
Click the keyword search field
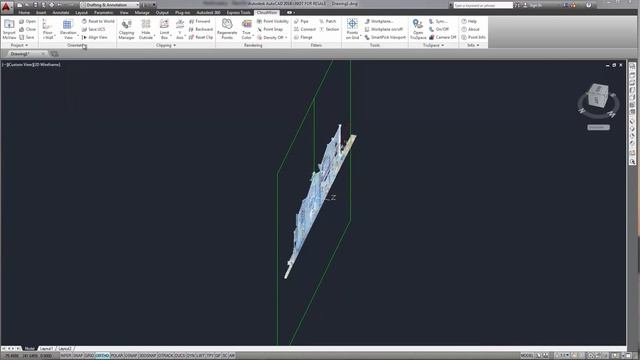click(x=483, y=5)
